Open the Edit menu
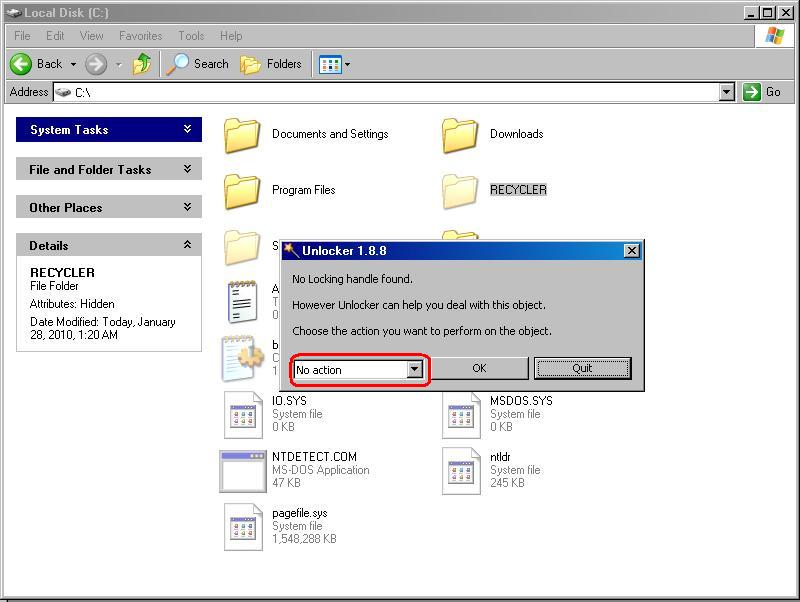 click(x=55, y=36)
